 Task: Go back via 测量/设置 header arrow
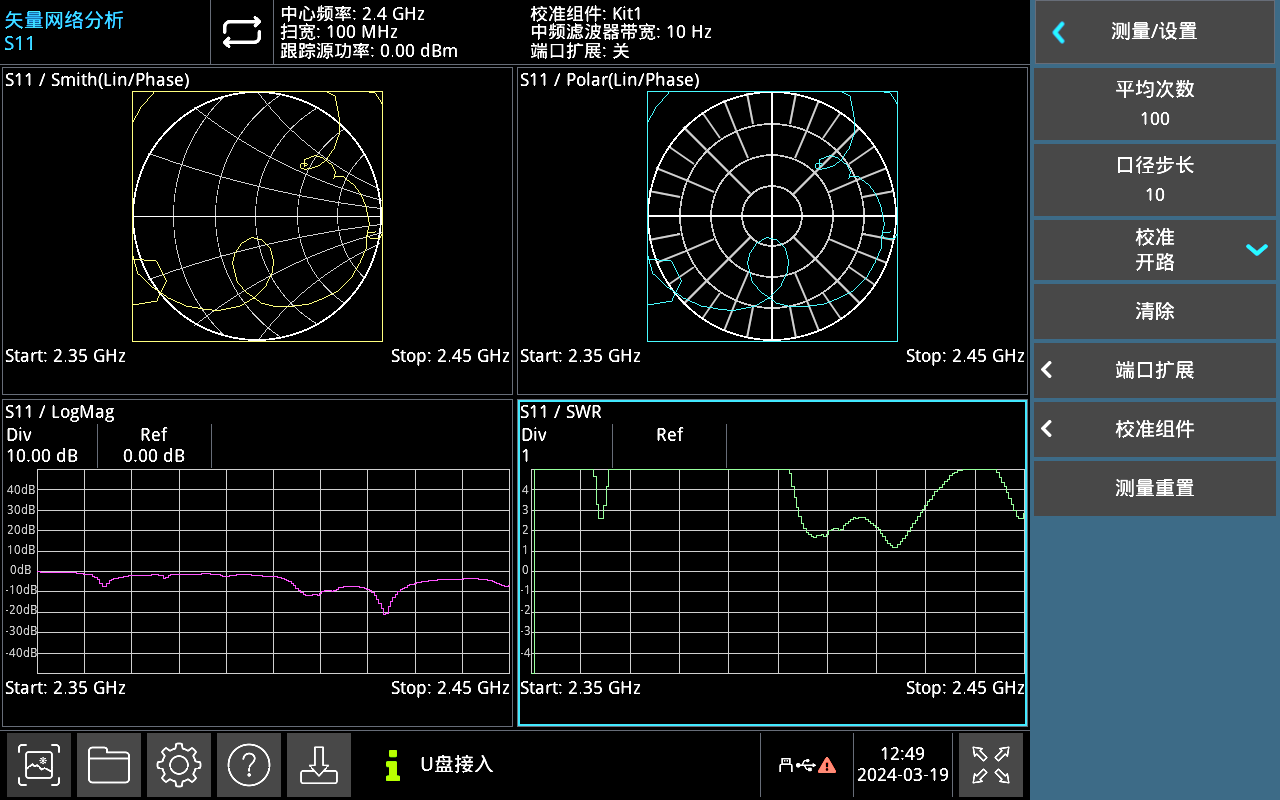tap(1059, 32)
